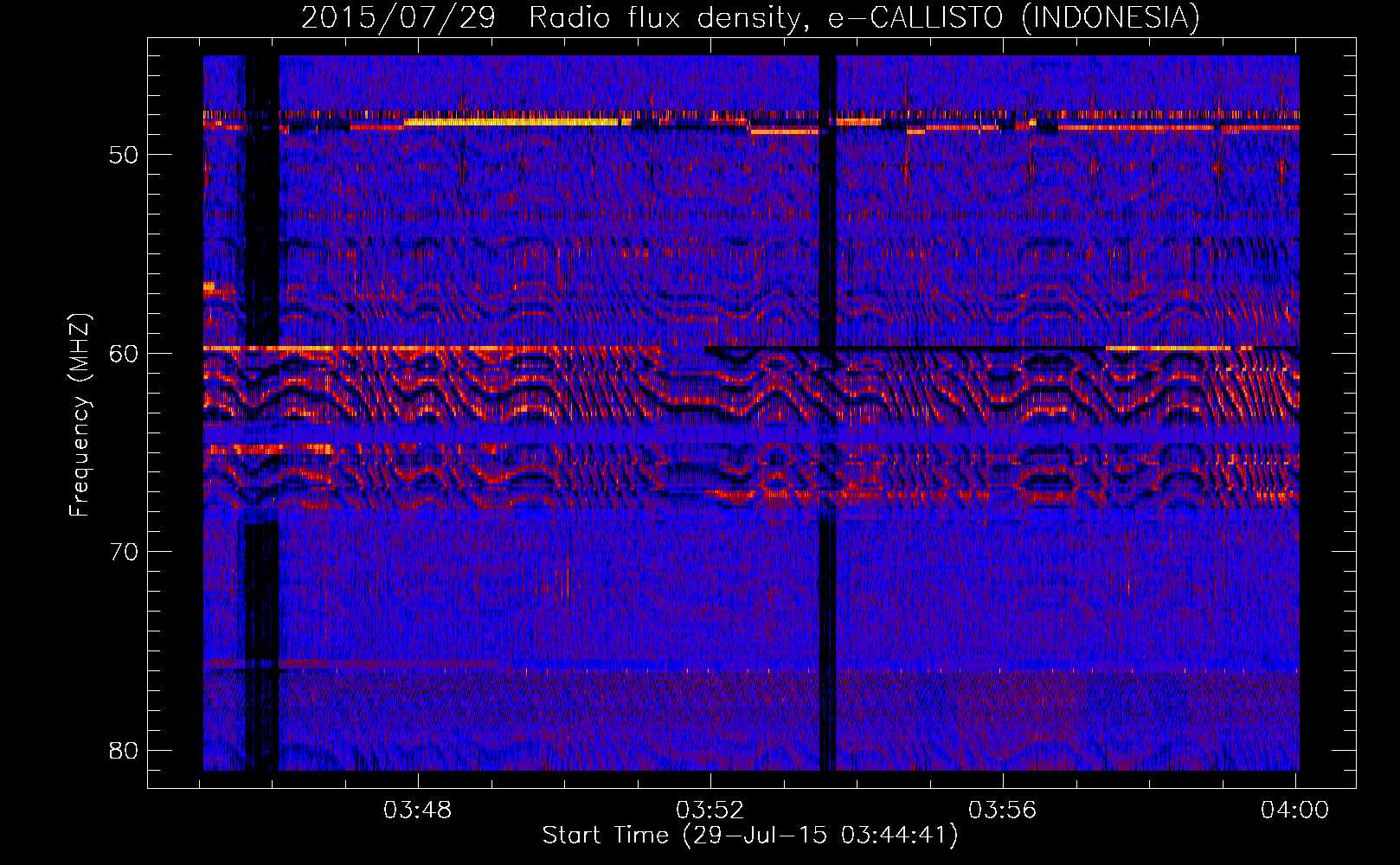Viewport: 1400px width, 865px height.
Task: Click the 70 frequency tick label
Action: [x=124, y=552]
